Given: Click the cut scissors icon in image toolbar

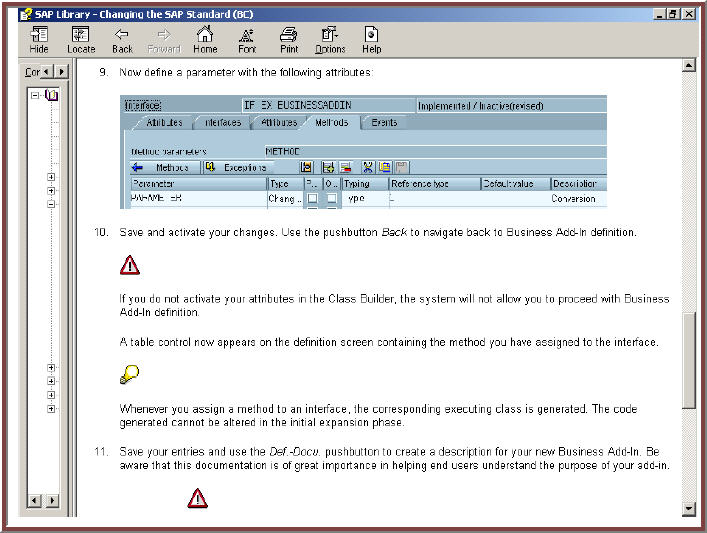Looking at the screenshot, I should pyautogui.click(x=368, y=168).
